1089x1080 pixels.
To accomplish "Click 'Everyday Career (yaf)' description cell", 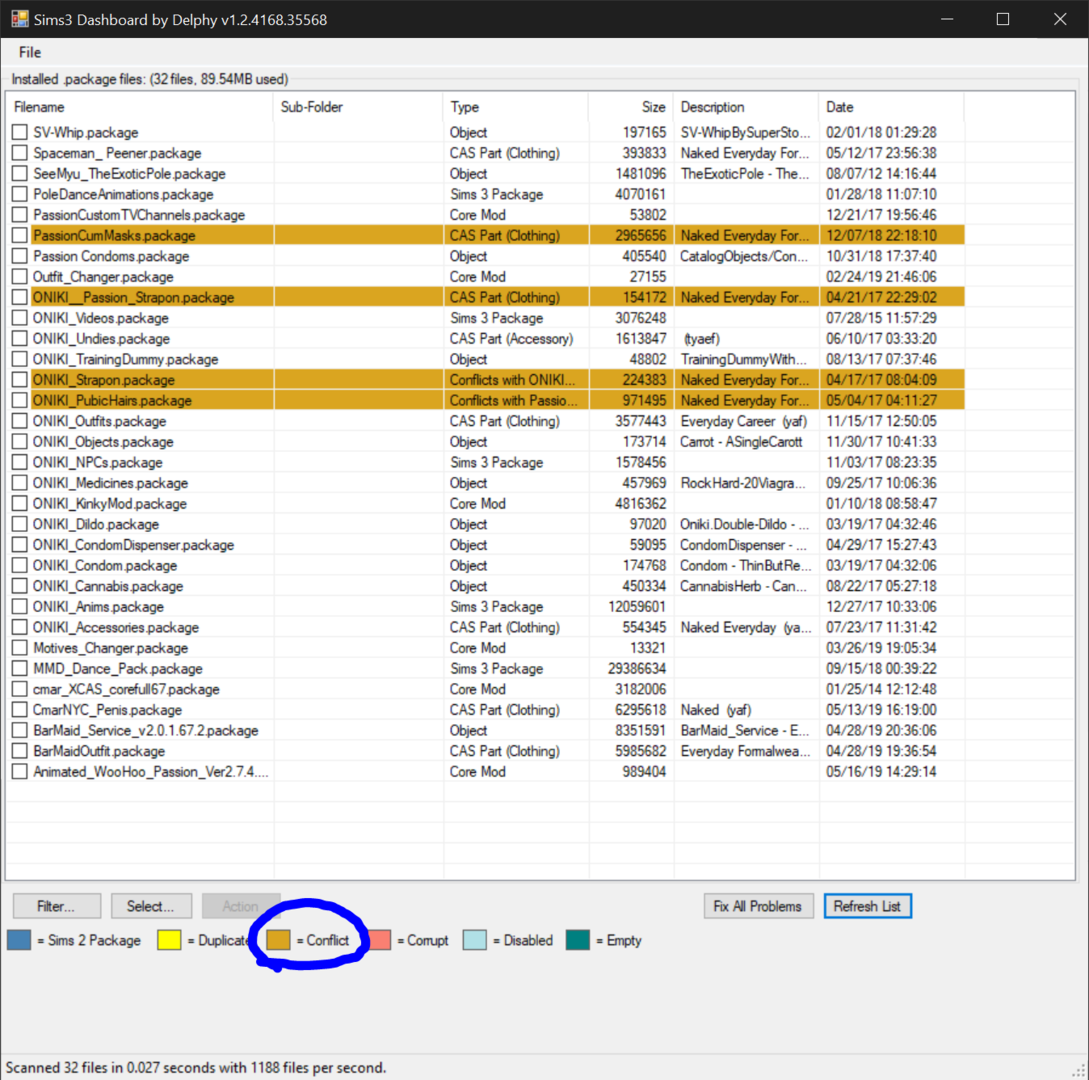I will (x=744, y=421).
